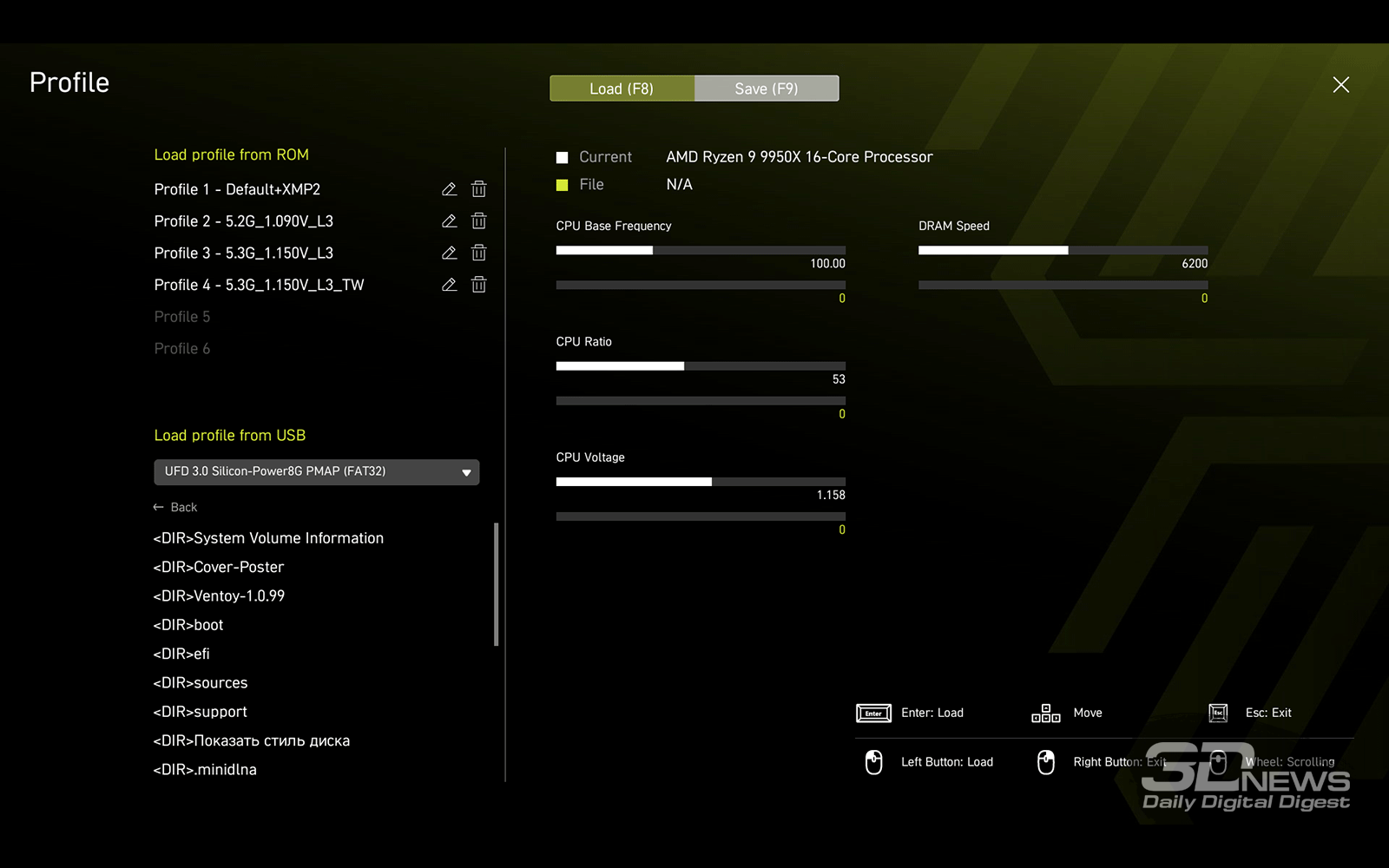The image size is (1389, 868).
Task: Remove Profile 3 with the trash icon
Action: pyautogui.click(x=478, y=253)
